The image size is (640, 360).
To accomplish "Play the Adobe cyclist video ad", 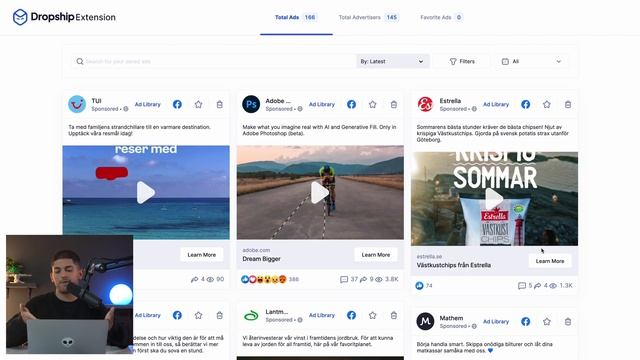I will 320,193.
